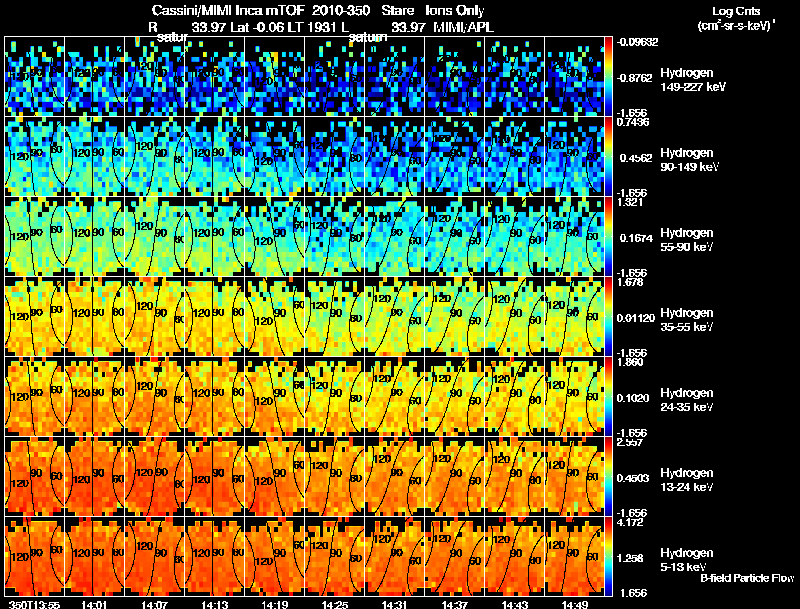
Task: Open the 55-90 keV image panel at 14:13
Action: point(215,236)
